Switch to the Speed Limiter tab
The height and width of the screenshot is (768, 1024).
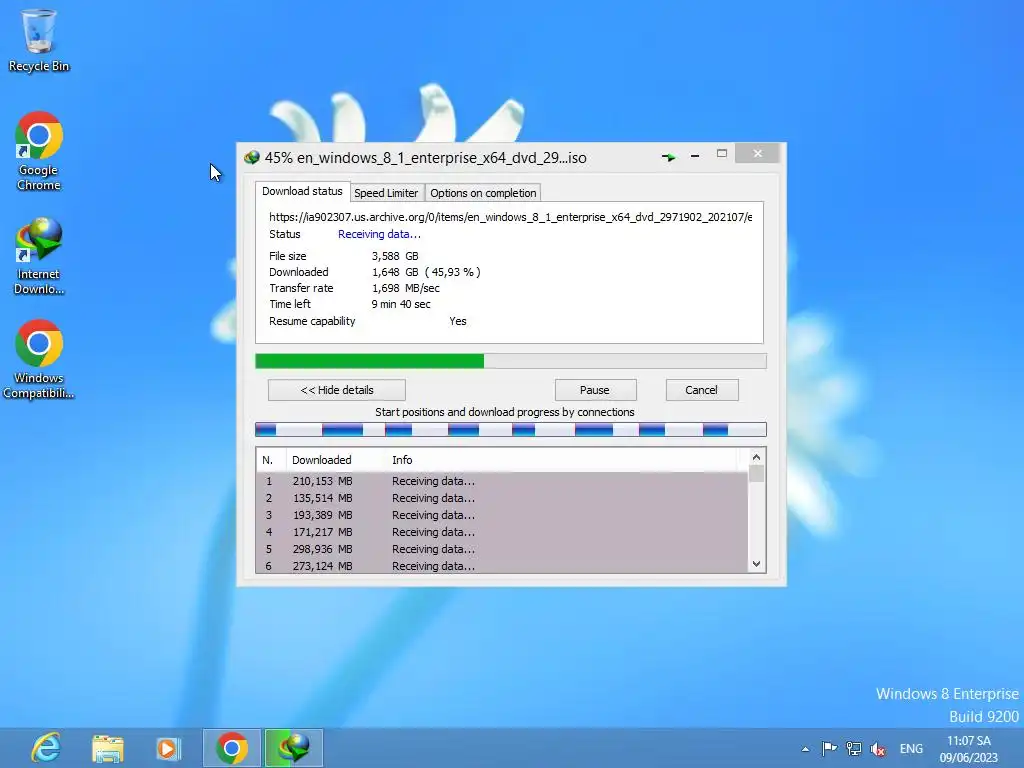click(386, 193)
